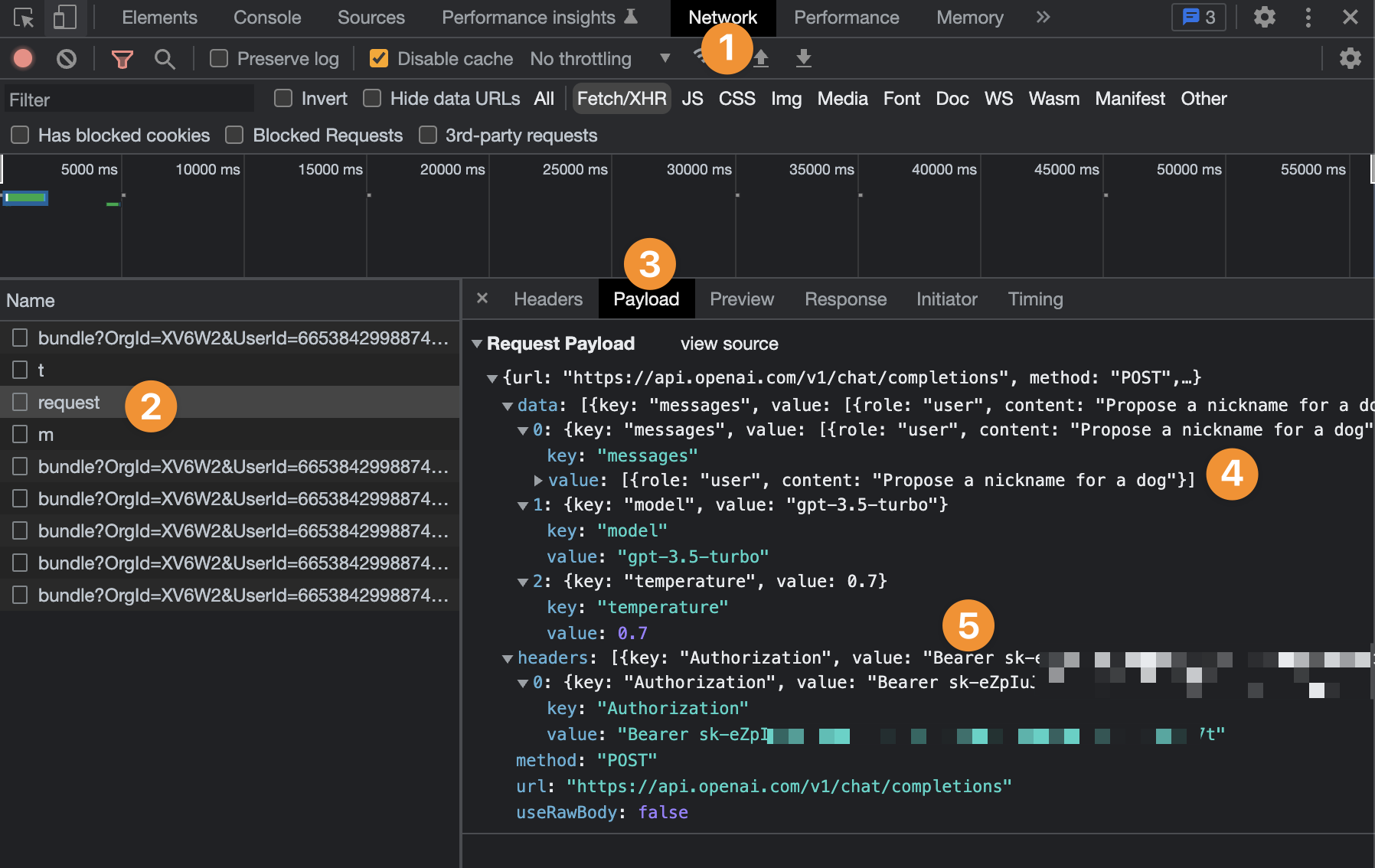Toggle the network requests filter bar
The height and width of the screenshot is (868, 1375).
pyautogui.click(x=122, y=58)
